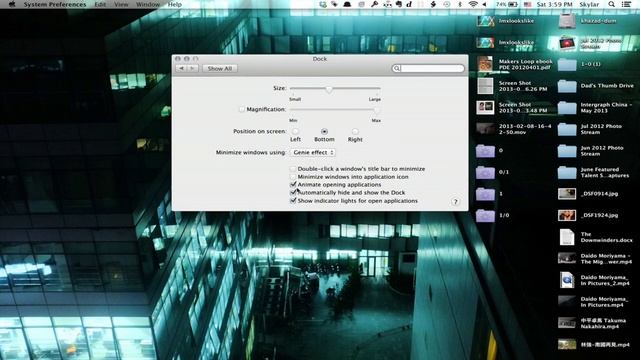Select Left dock position

[x=295, y=131]
